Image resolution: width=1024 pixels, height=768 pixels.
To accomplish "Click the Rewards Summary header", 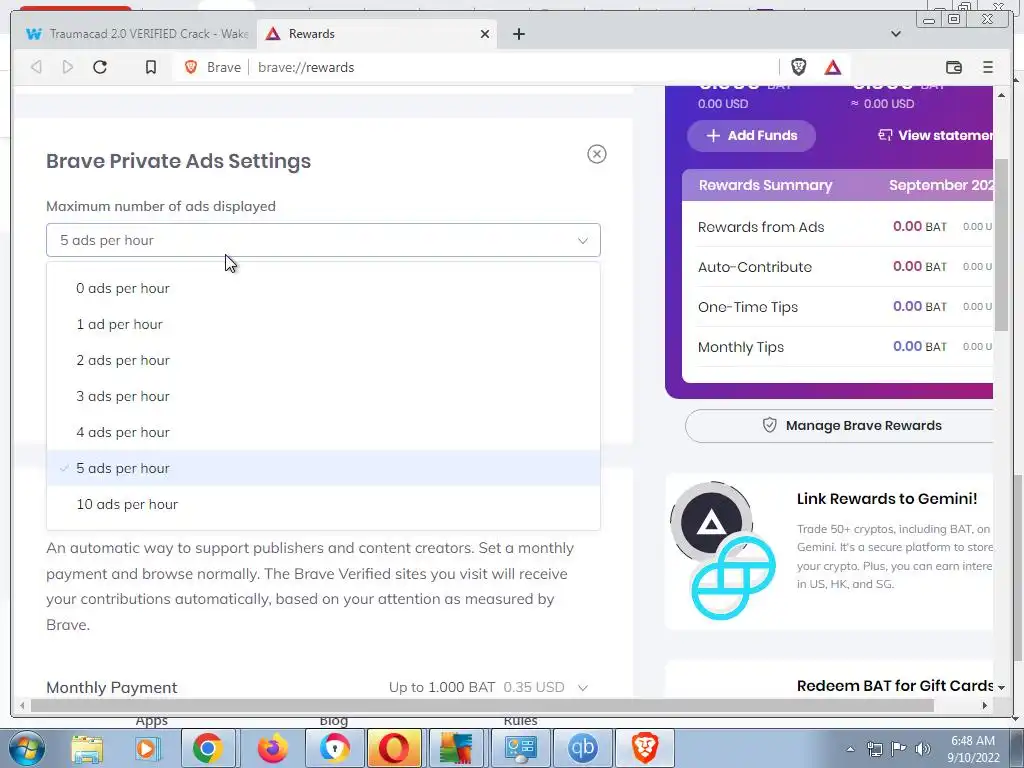I will (765, 185).
